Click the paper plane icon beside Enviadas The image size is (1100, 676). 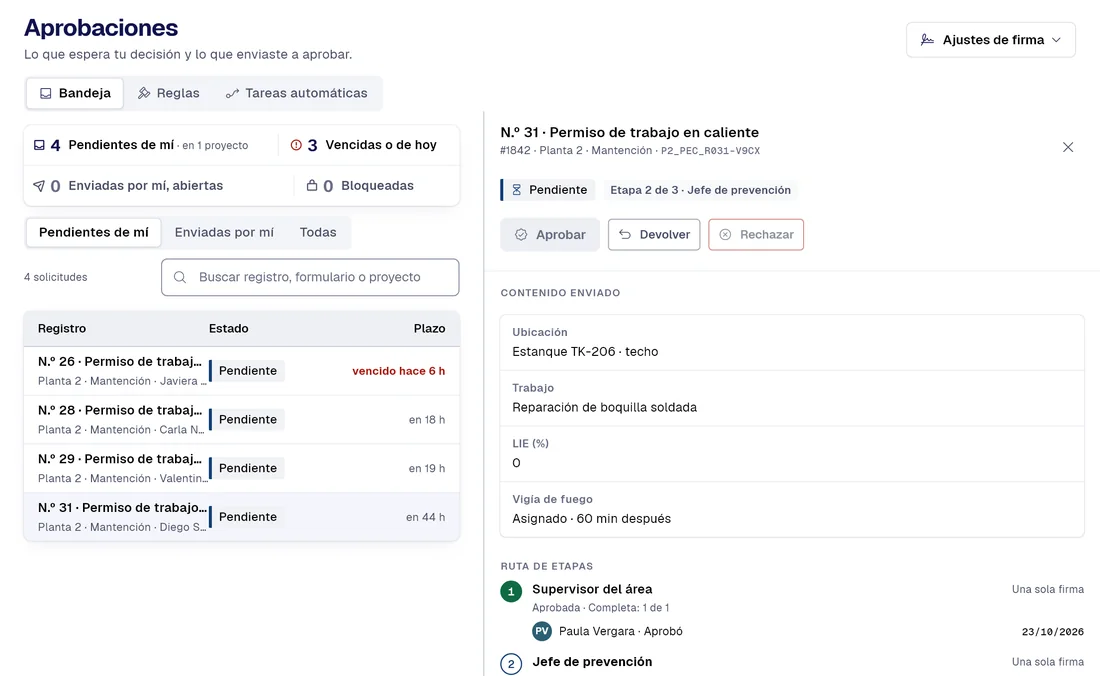pyautogui.click(x=39, y=186)
